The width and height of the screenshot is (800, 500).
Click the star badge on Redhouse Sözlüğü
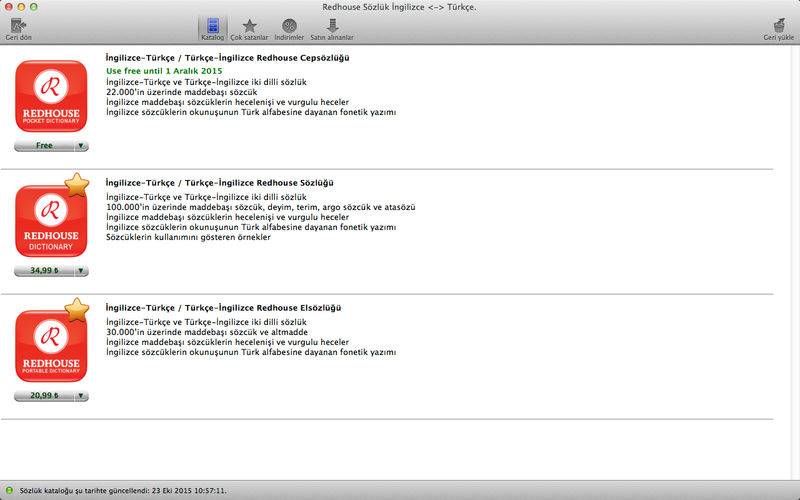click(77, 185)
